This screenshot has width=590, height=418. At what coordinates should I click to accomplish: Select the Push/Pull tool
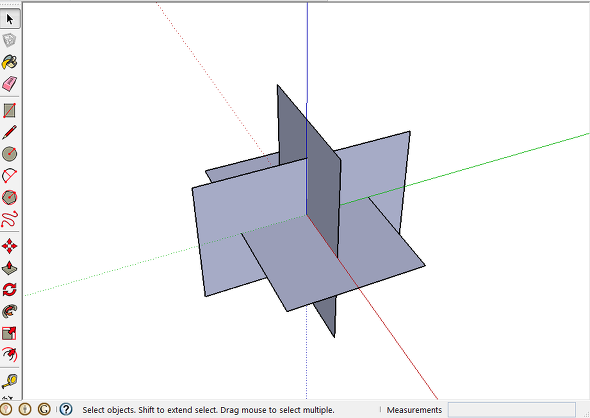tap(9, 268)
